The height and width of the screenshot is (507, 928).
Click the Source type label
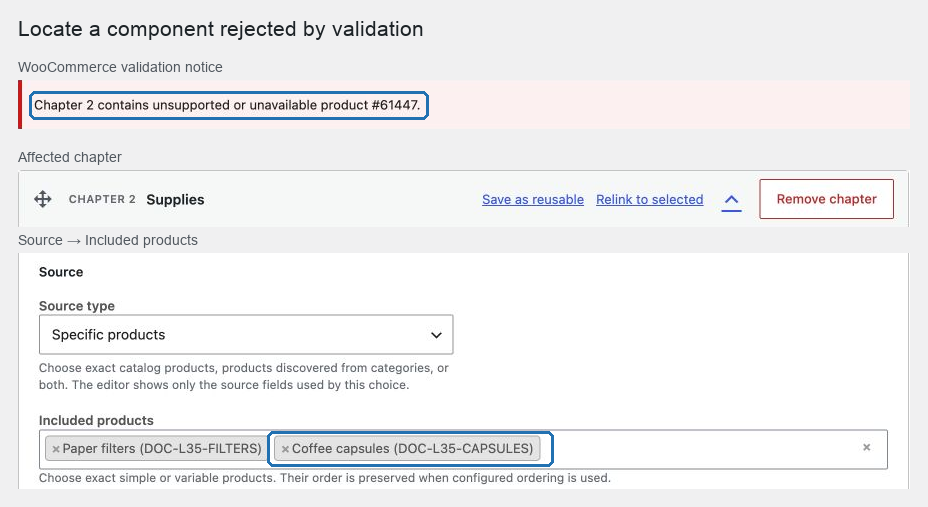pos(77,306)
